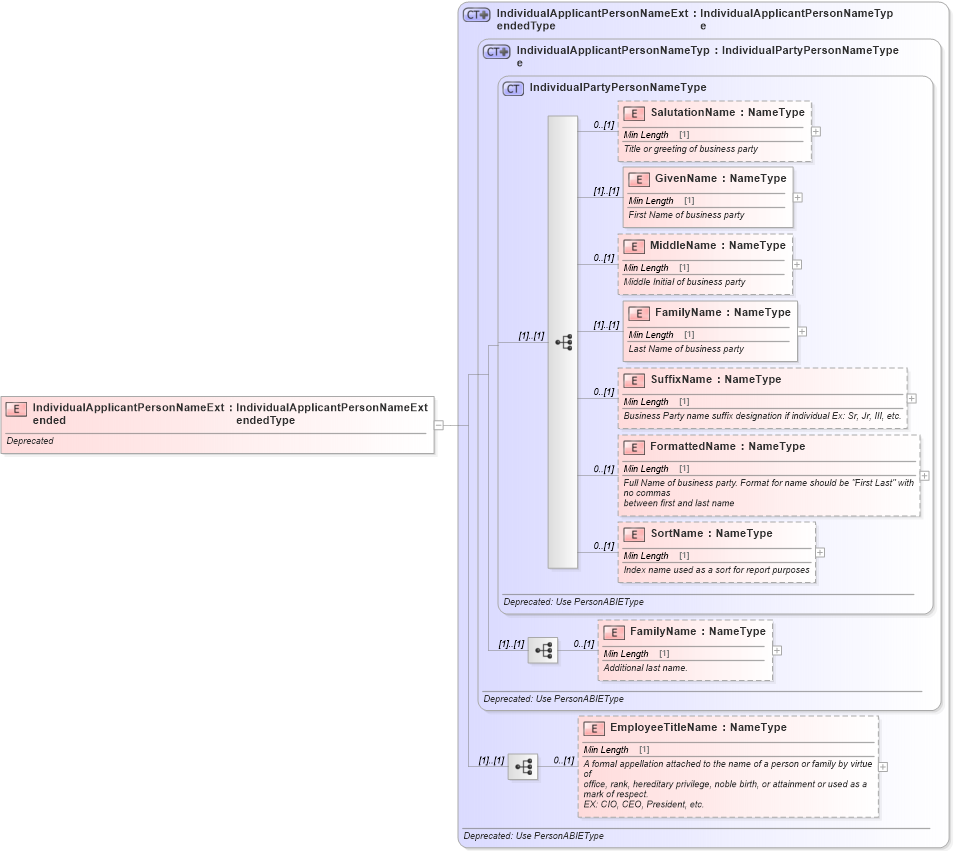Select the compositor icon beside additional FamilyName
This screenshot has height=851, width=954.
click(542, 650)
